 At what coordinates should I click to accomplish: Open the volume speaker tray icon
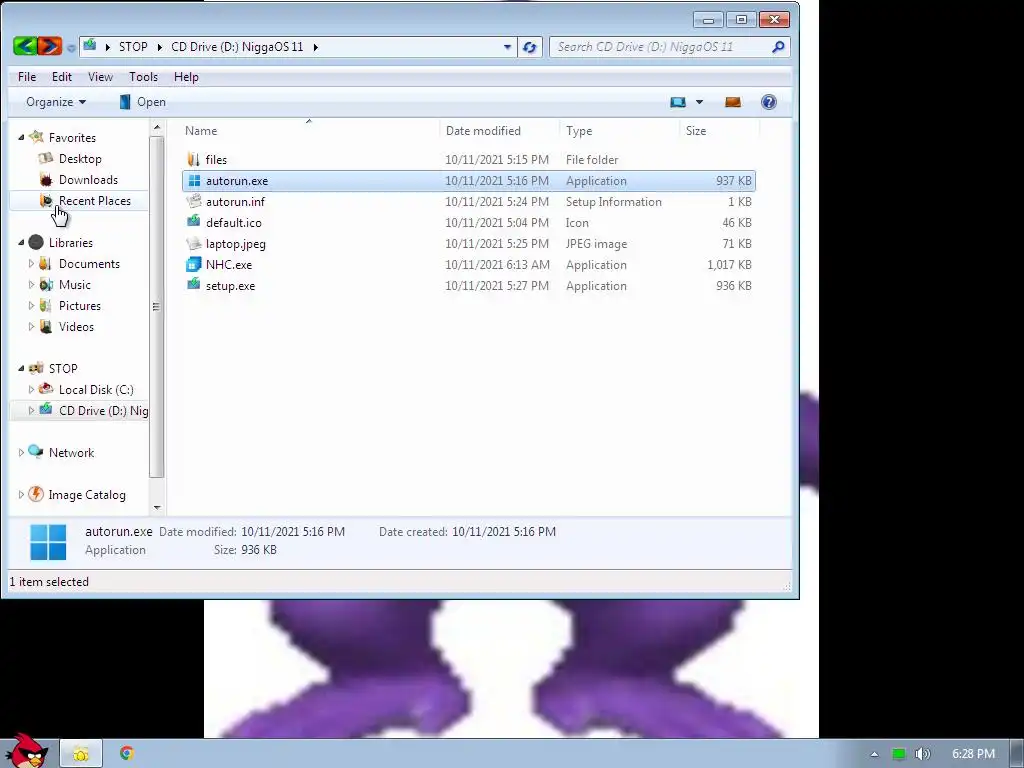point(922,754)
